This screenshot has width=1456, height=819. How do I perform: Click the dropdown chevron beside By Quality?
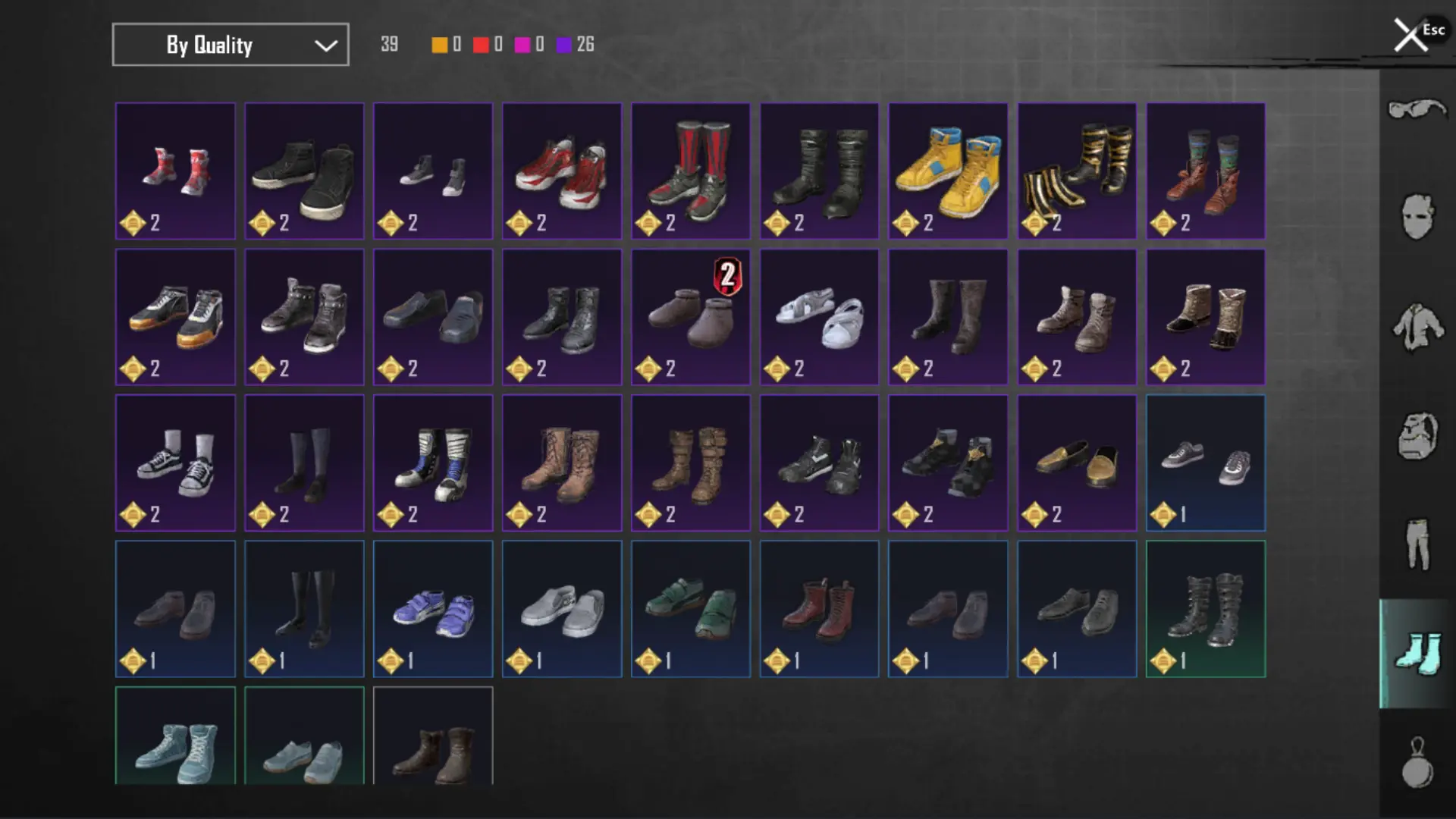tap(326, 45)
